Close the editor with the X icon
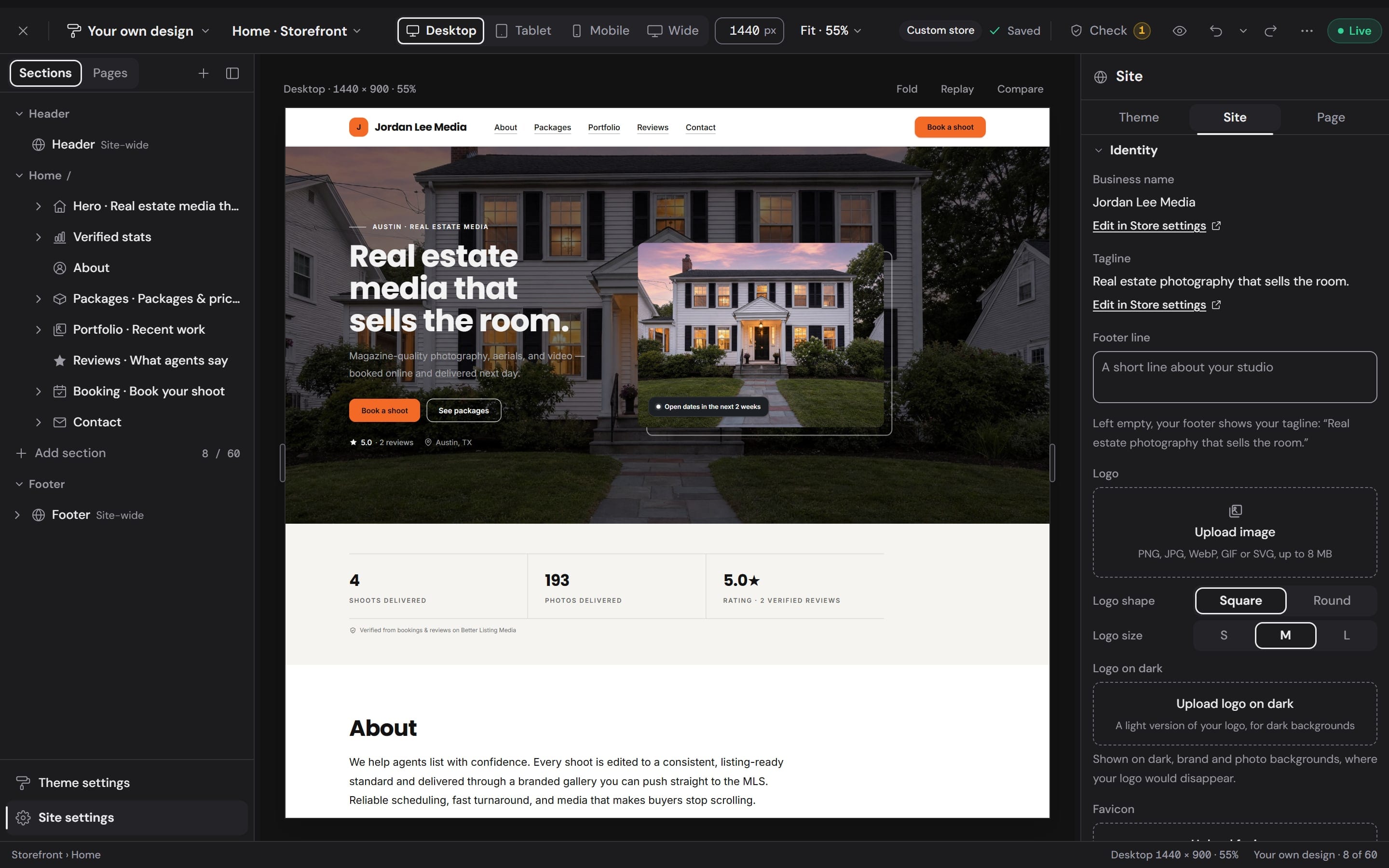The image size is (1389, 868). pos(23,31)
